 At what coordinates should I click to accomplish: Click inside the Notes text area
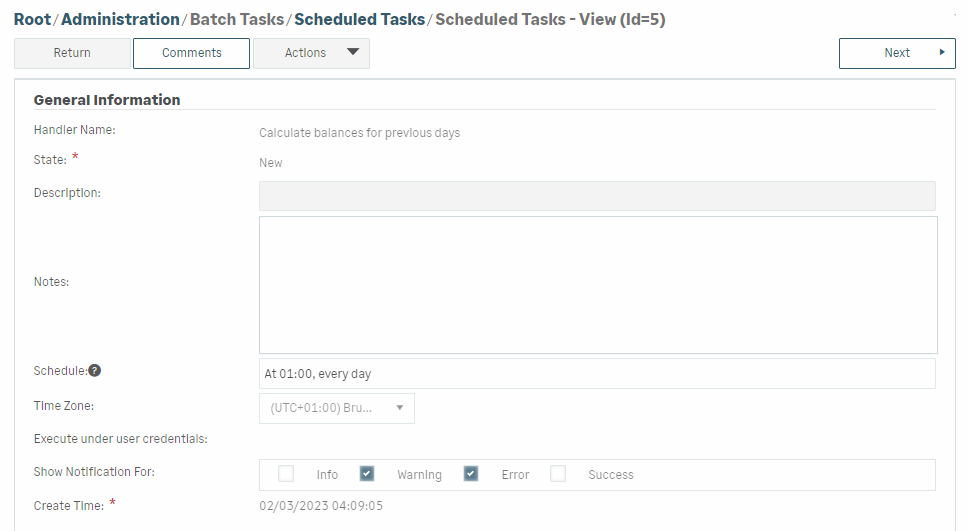[597, 285]
